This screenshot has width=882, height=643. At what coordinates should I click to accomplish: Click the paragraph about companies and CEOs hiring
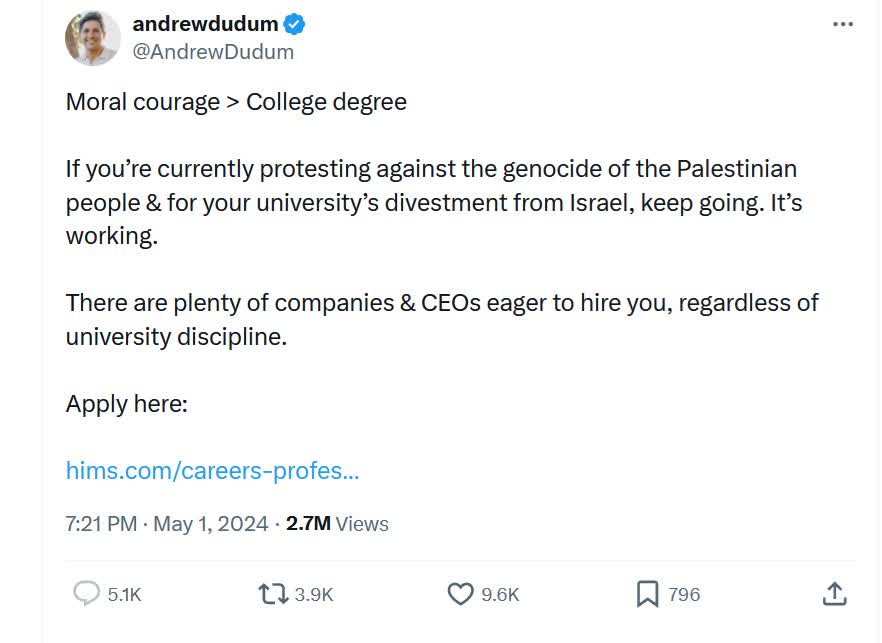pos(442,319)
